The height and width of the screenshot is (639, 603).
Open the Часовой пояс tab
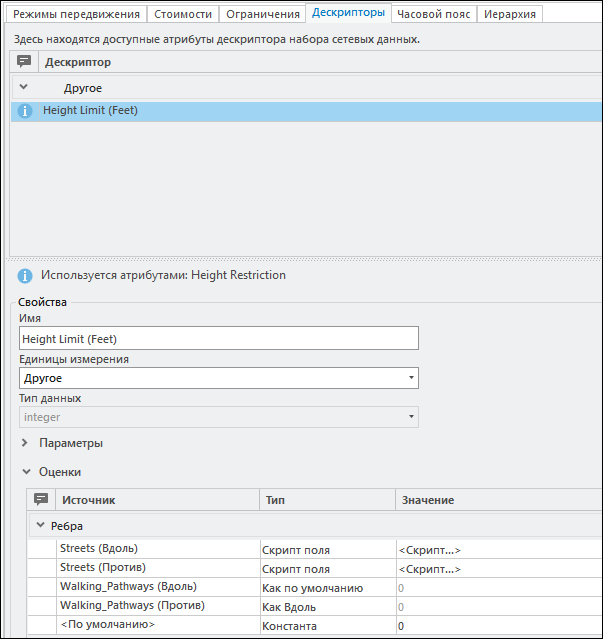(433, 14)
